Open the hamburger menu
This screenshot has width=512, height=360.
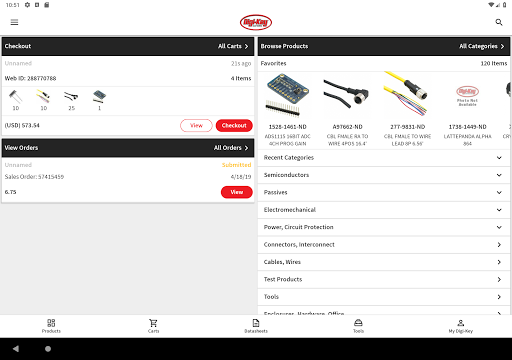[x=14, y=22]
